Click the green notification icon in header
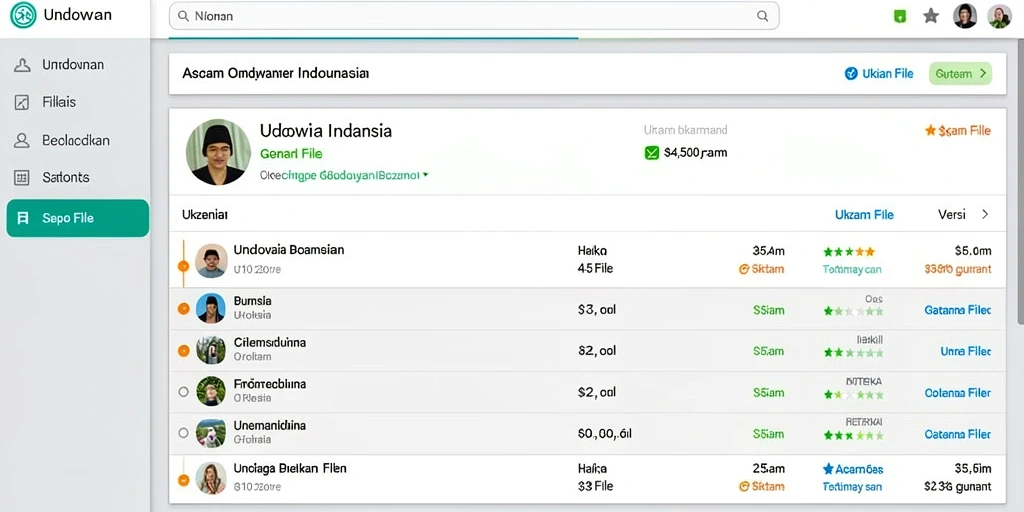This screenshot has height=512, width=1024. [x=901, y=16]
